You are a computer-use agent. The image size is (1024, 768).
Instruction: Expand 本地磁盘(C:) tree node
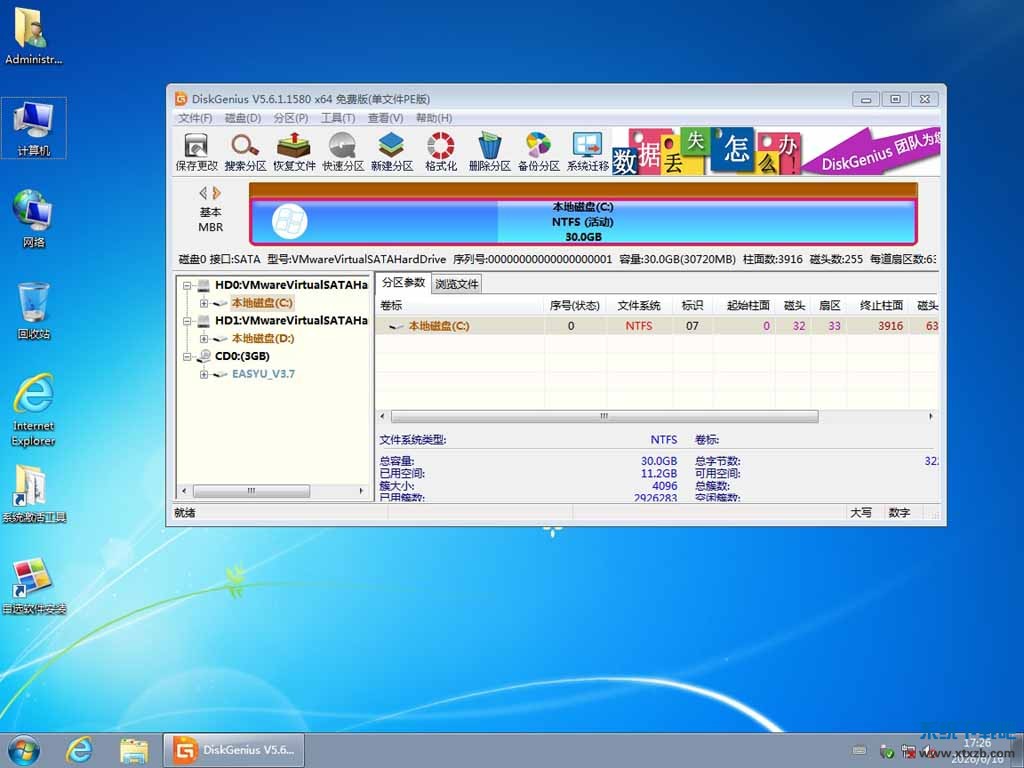click(x=204, y=303)
